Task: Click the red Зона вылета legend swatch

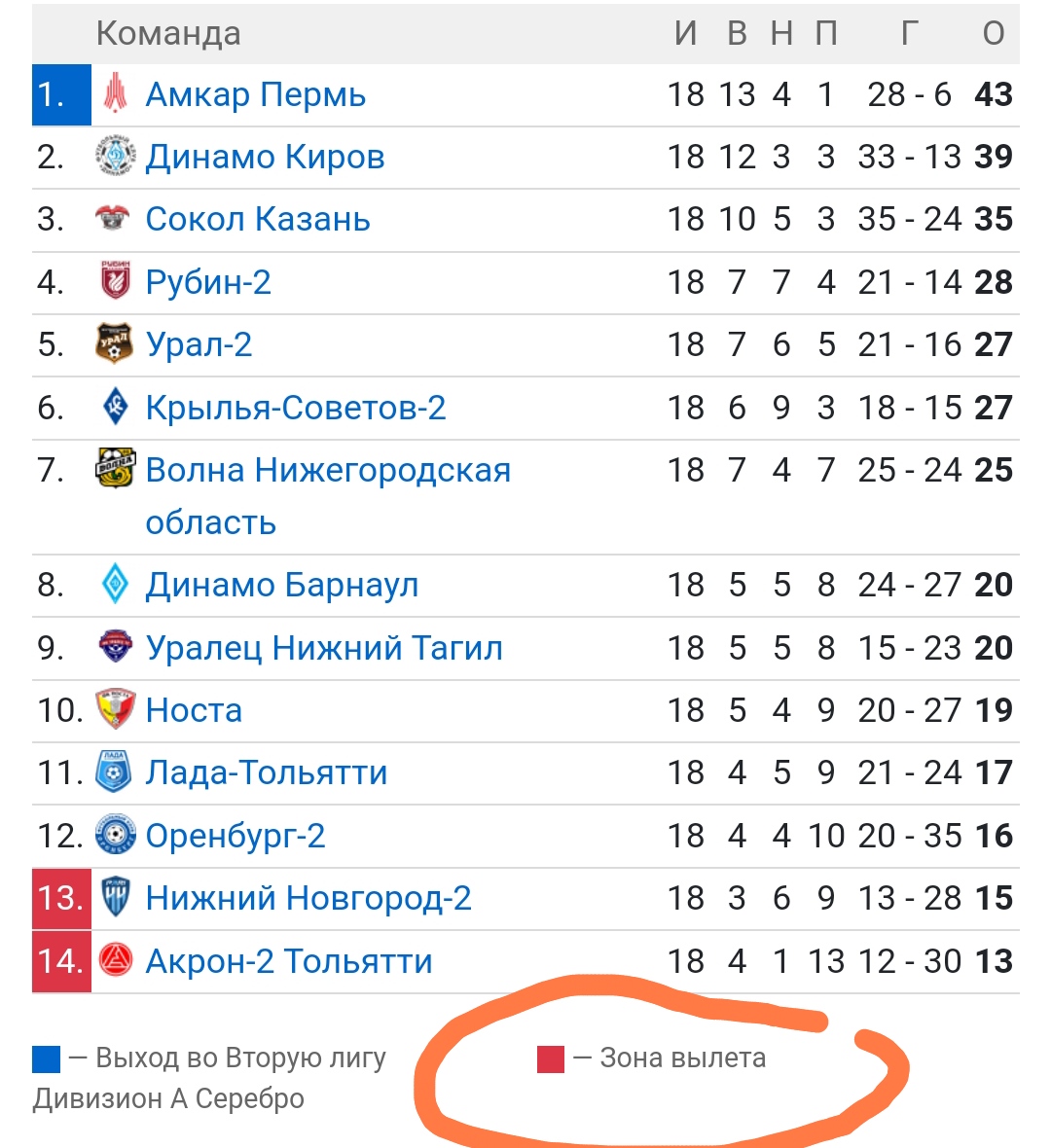Action: coord(551,1059)
